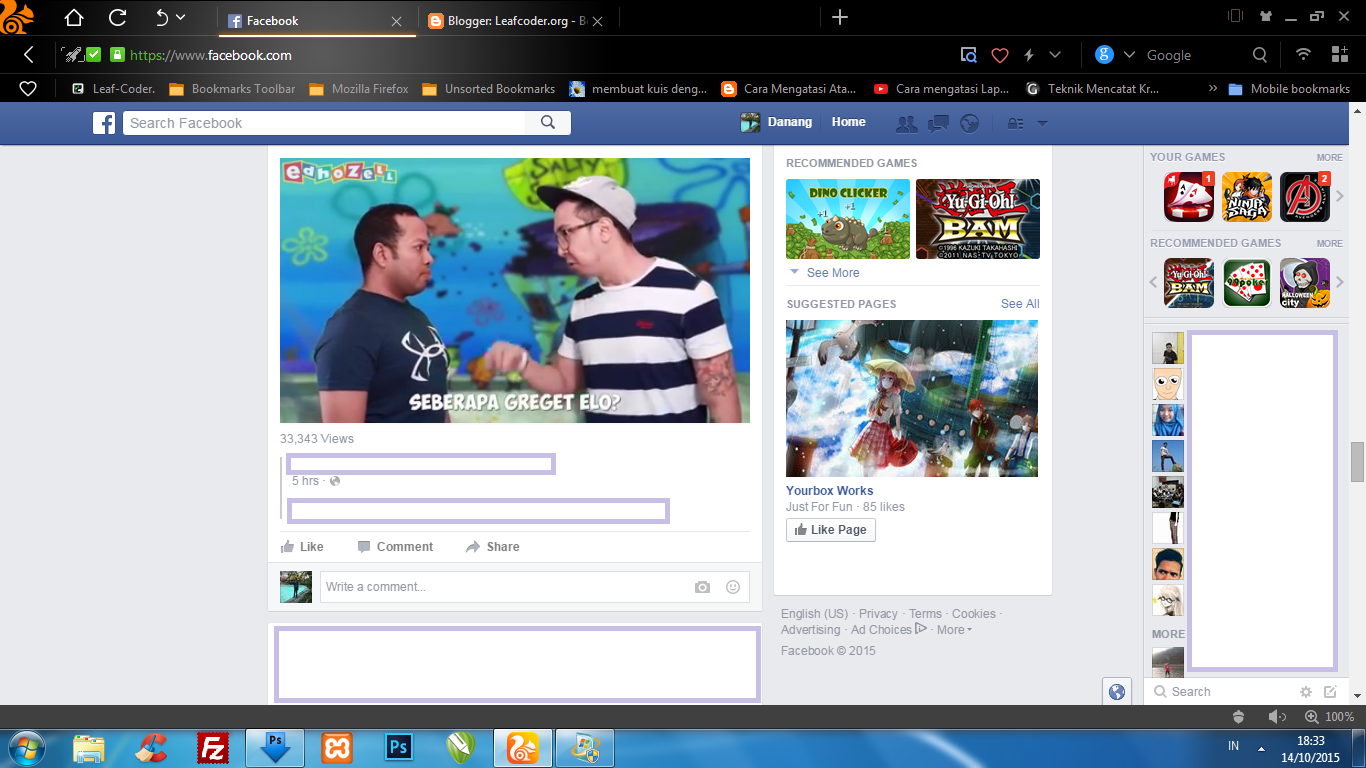Viewport: 1366px width, 768px height.
Task: Go to Facebook Home
Action: [x=849, y=122]
